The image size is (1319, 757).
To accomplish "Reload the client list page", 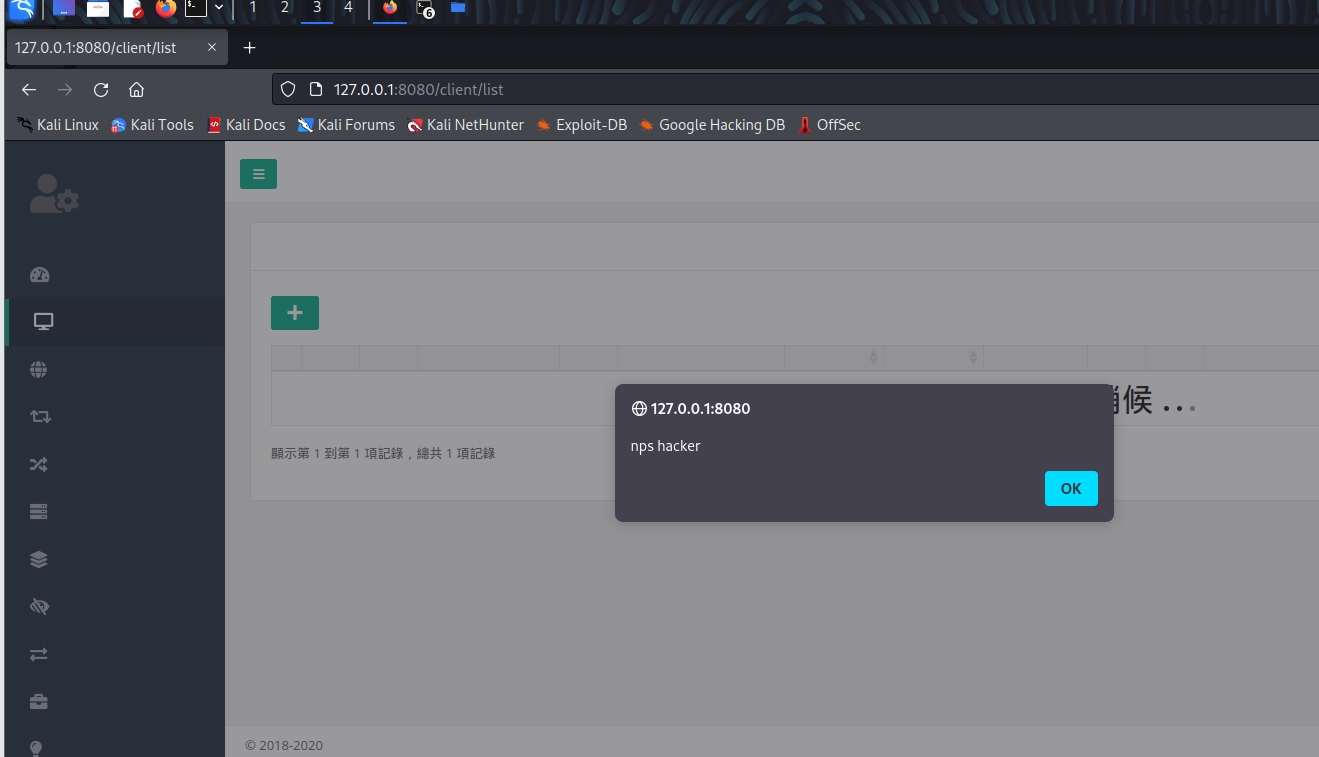I will coord(101,89).
